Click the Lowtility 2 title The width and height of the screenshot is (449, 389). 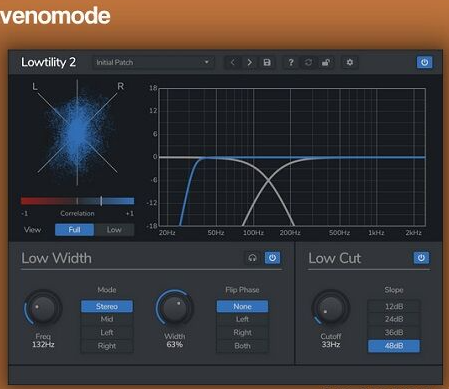(x=48, y=62)
